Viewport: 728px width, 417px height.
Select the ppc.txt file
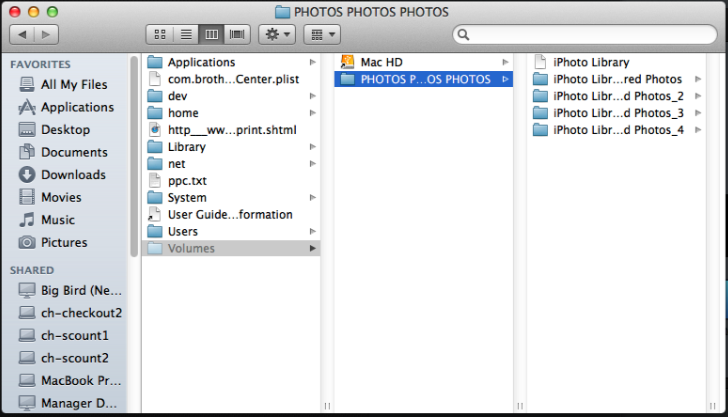pyautogui.click(x=231, y=181)
